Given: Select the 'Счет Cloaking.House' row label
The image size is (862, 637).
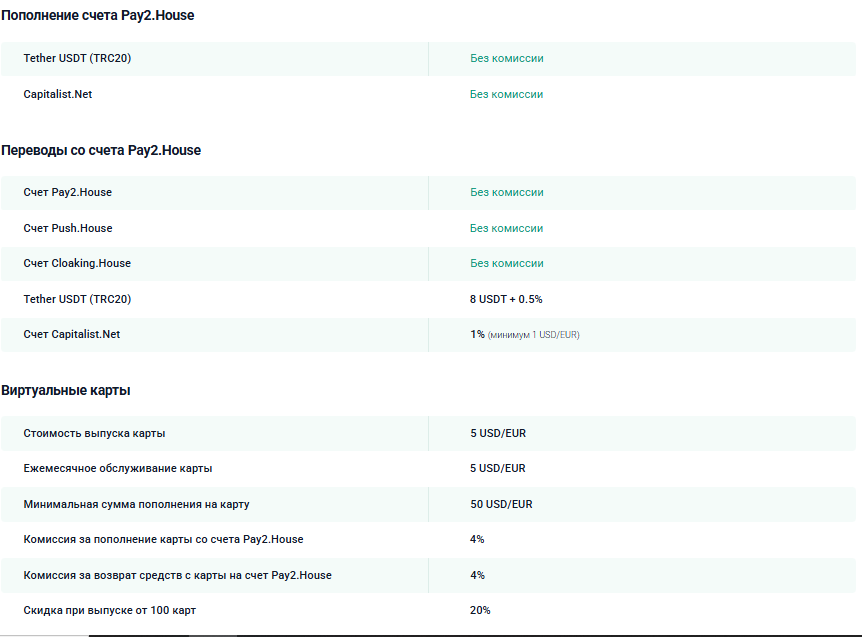Looking at the screenshot, I should [x=77, y=263].
